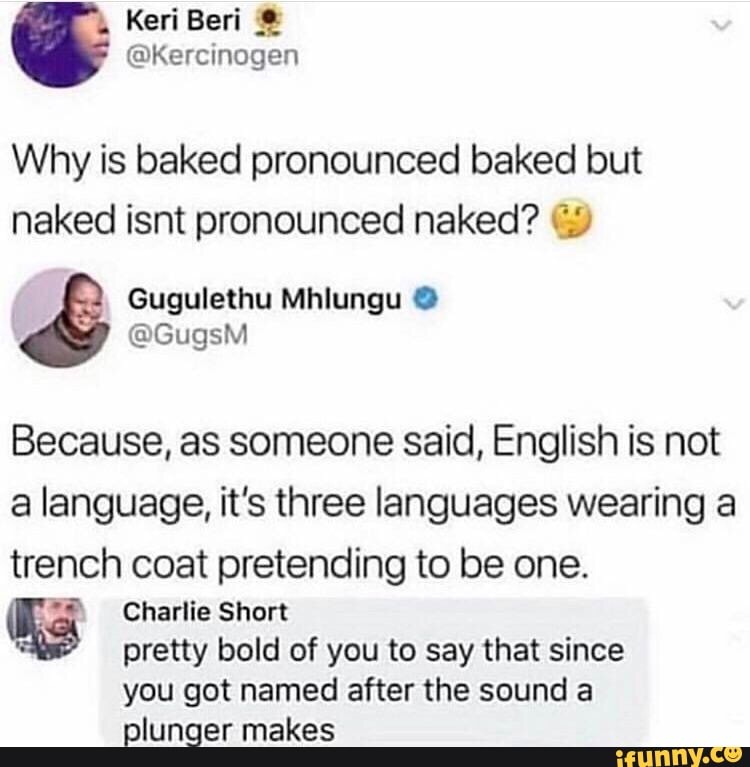Expand the chevron menu on Gugulethu's tweet
The image size is (750, 767).
[x=734, y=304]
